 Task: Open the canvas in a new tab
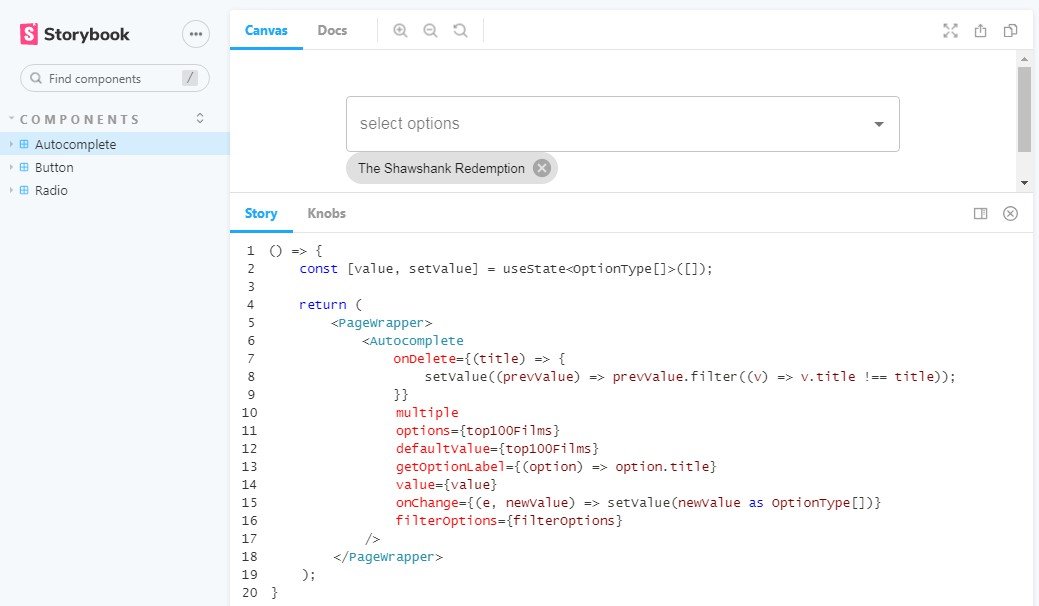[980, 30]
